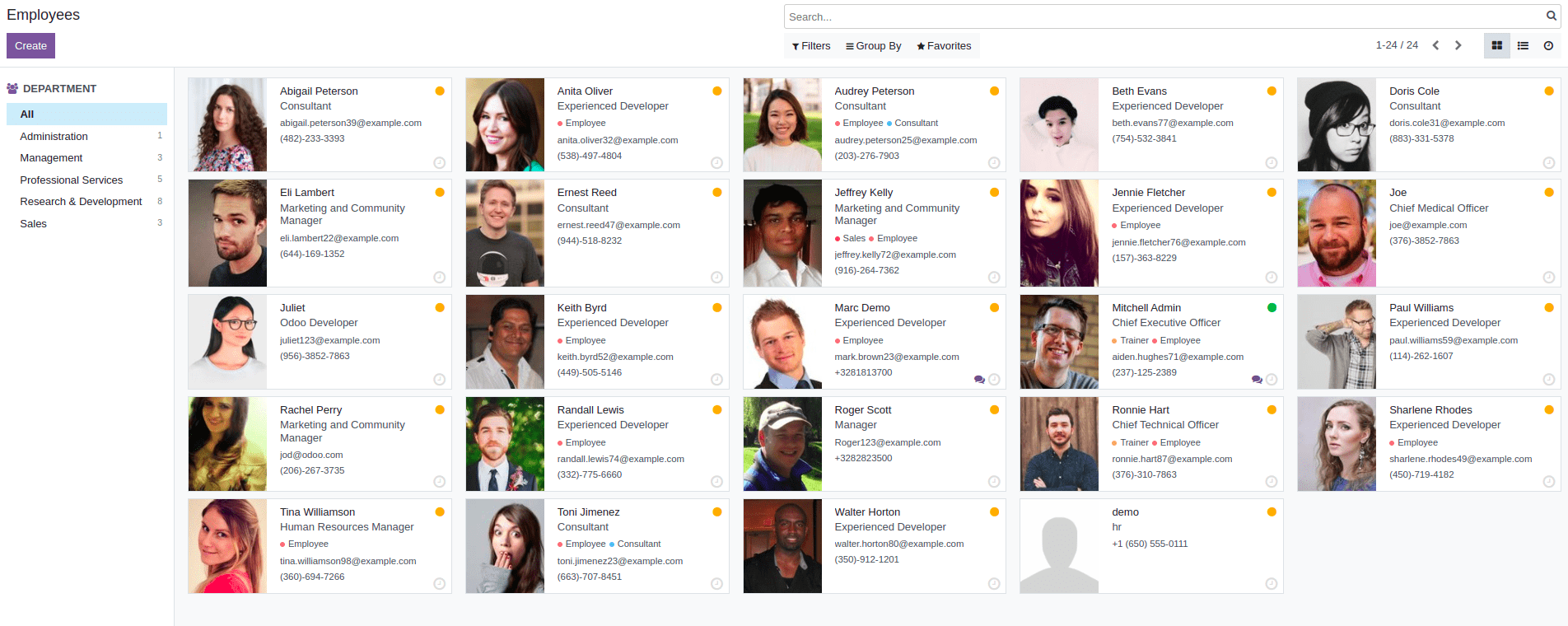
Task: Click into the Search field
Action: 1161,16
